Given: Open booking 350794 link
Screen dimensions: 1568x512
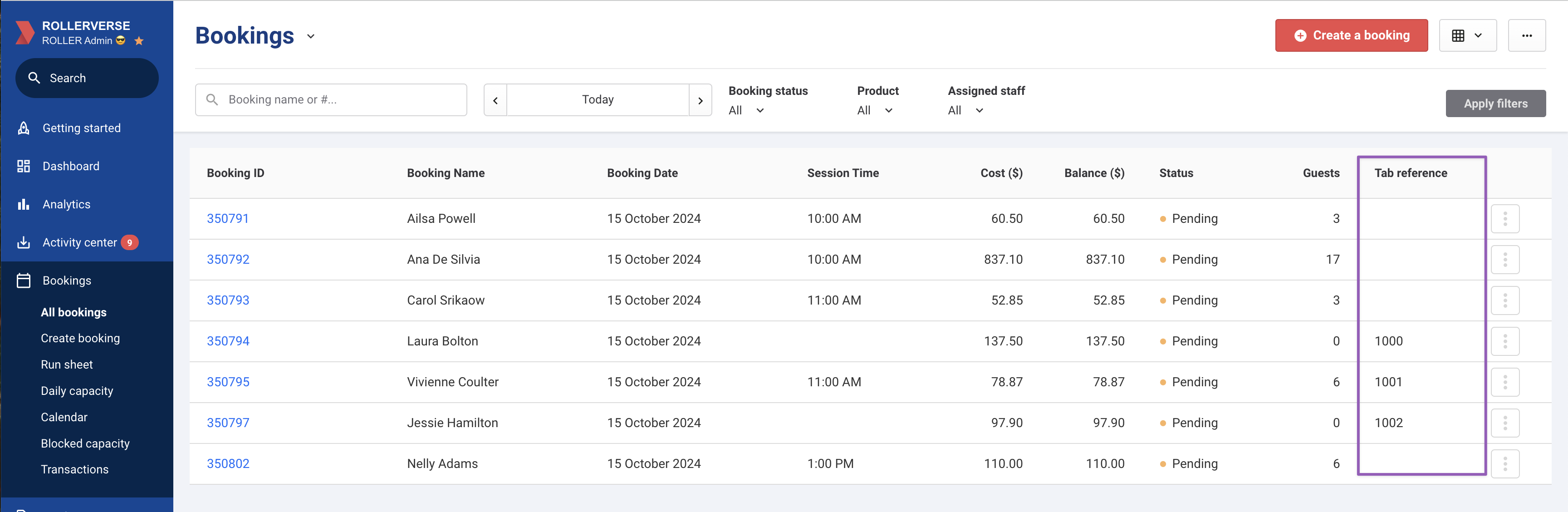Looking at the screenshot, I should click(228, 341).
